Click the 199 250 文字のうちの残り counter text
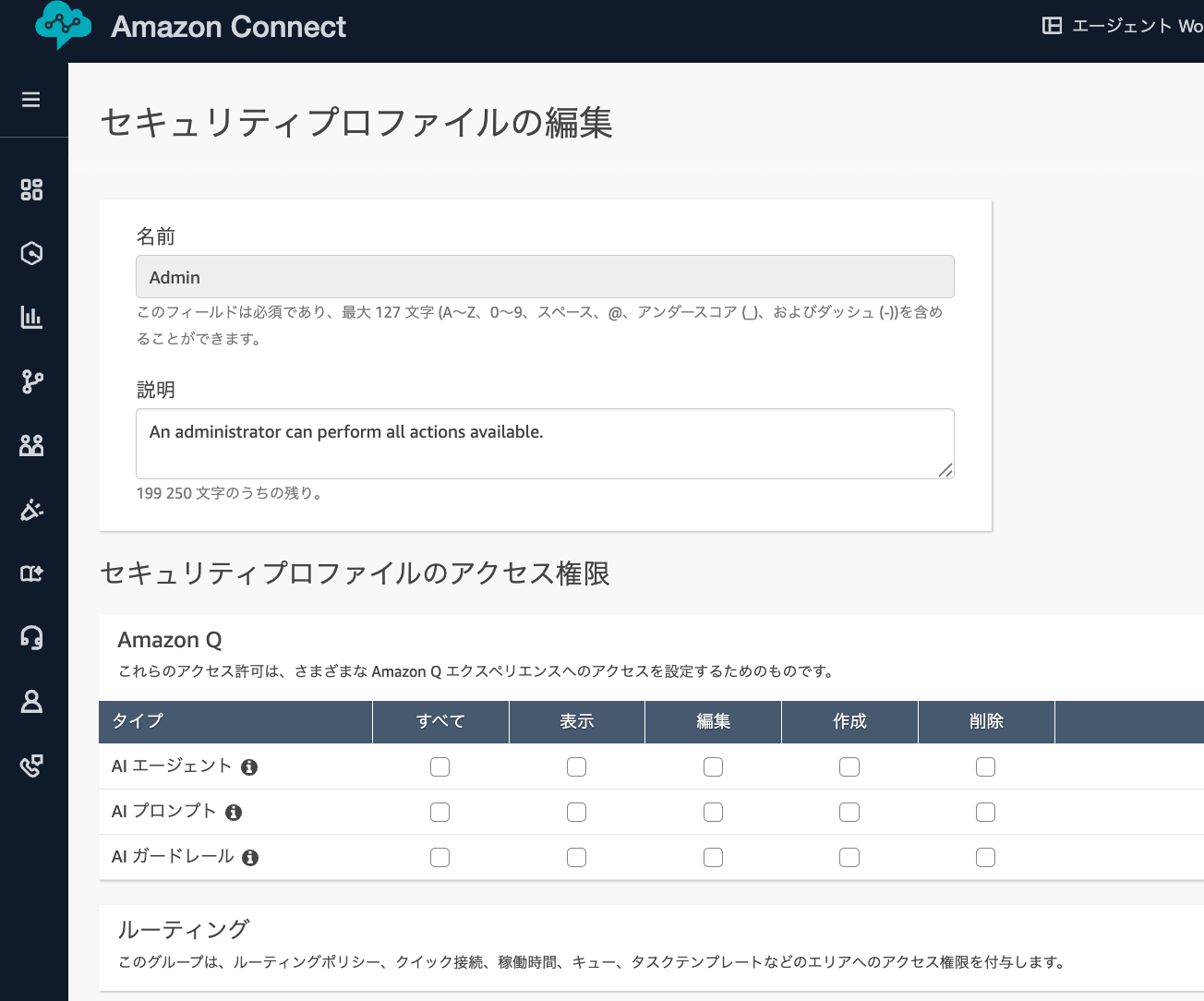 tap(230, 493)
